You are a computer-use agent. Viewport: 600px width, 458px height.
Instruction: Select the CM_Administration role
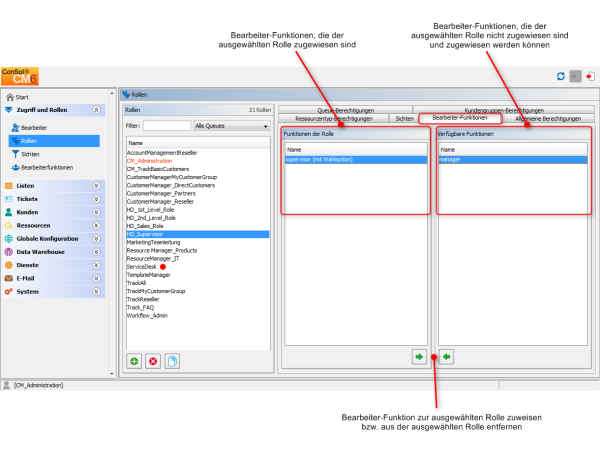pos(150,161)
